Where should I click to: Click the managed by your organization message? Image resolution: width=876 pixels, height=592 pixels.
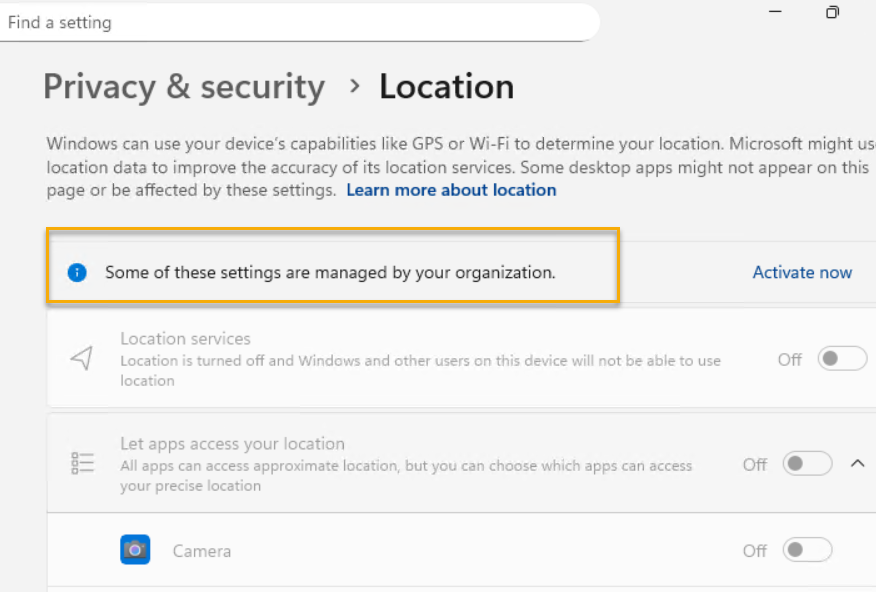330,272
